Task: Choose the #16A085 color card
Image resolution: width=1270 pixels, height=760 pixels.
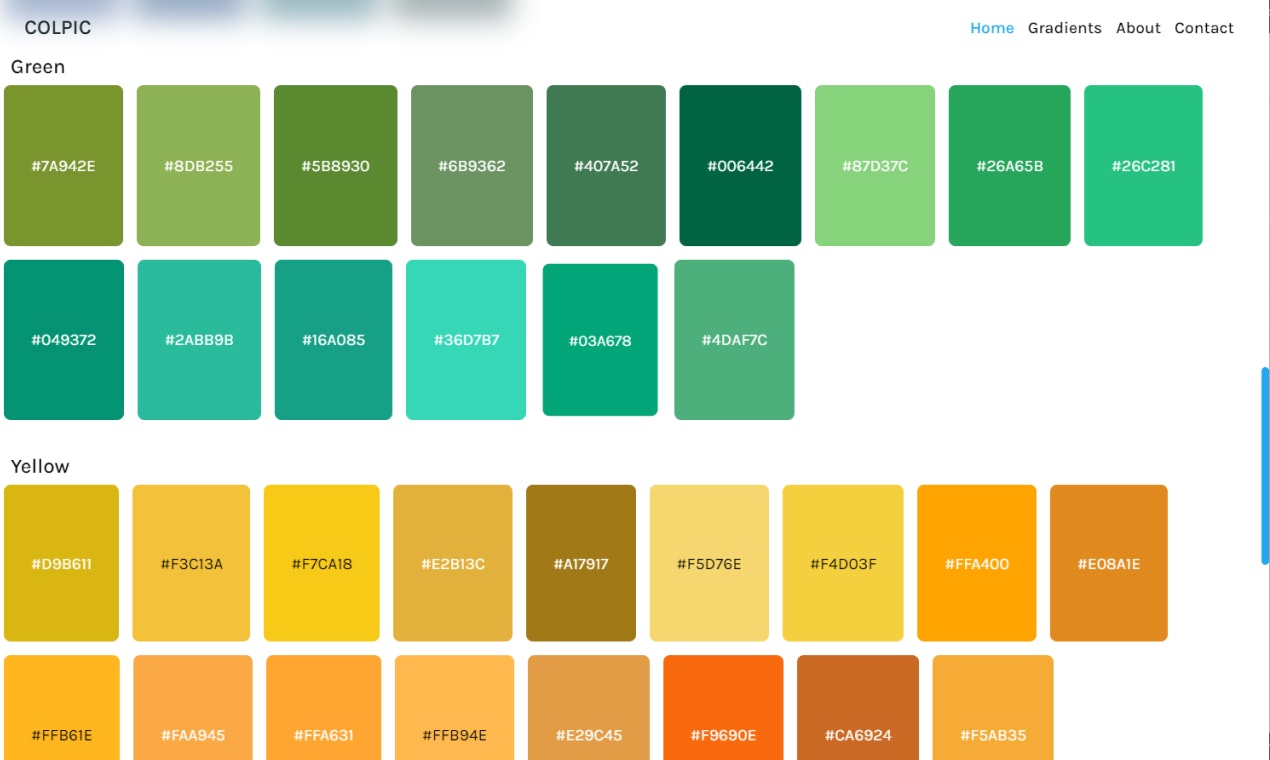Action: pos(333,340)
